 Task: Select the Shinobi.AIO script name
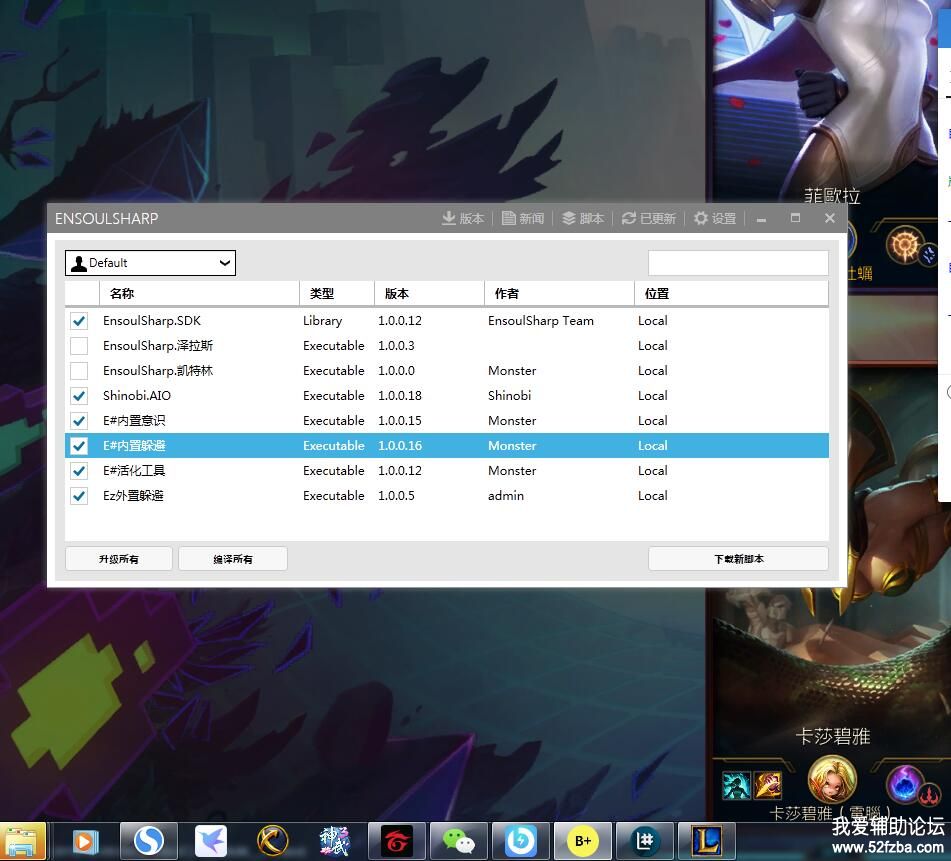pos(137,396)
